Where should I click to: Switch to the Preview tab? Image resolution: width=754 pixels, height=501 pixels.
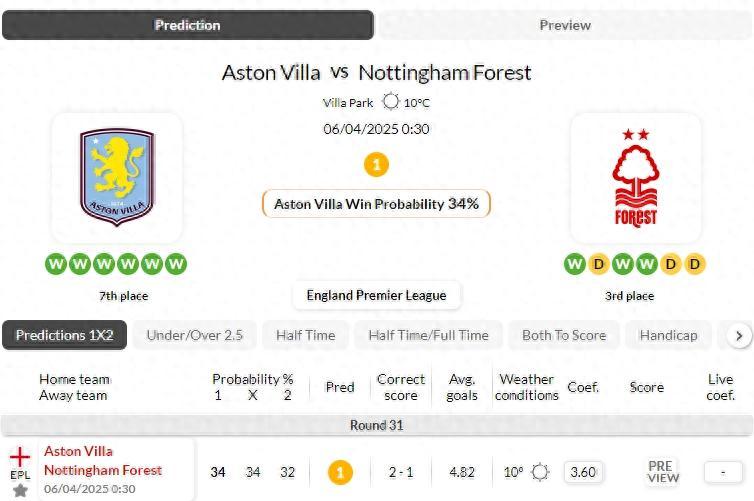click(x=565, y=25)
